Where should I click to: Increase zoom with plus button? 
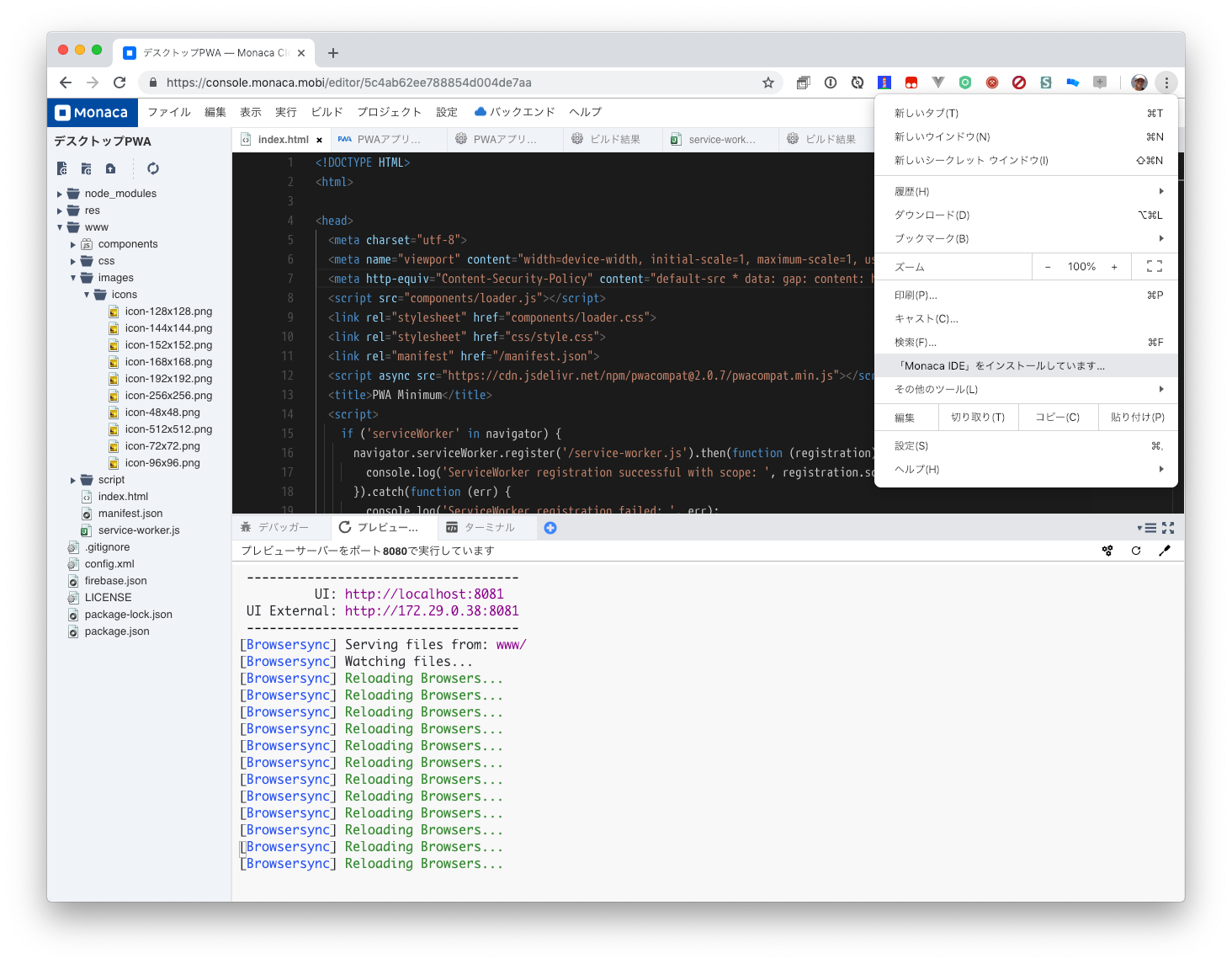tap(1114, 267)
